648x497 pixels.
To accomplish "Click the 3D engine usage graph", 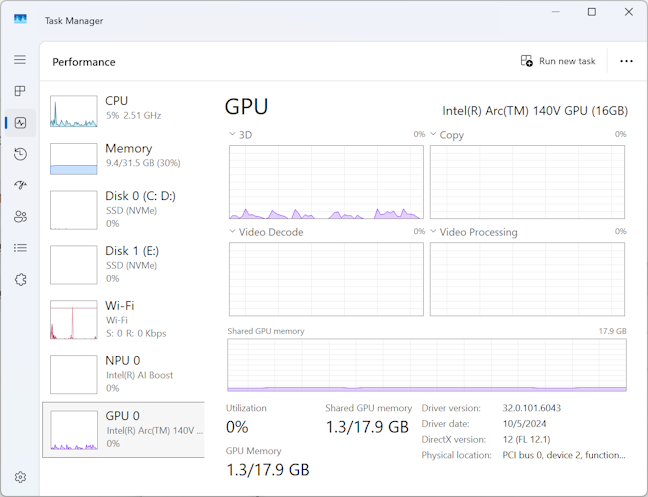I will 326,182.
